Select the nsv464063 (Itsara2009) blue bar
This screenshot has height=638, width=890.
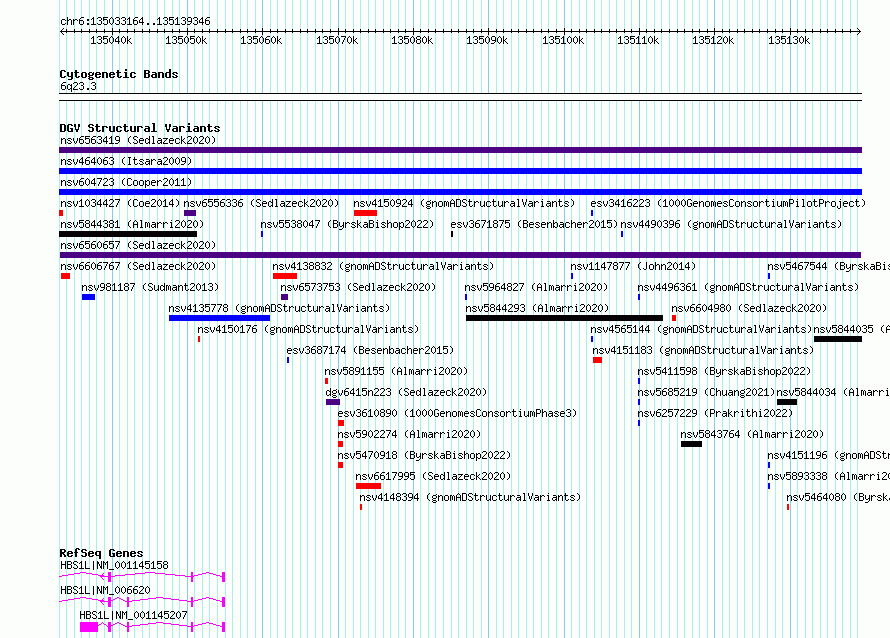point(460,171)
